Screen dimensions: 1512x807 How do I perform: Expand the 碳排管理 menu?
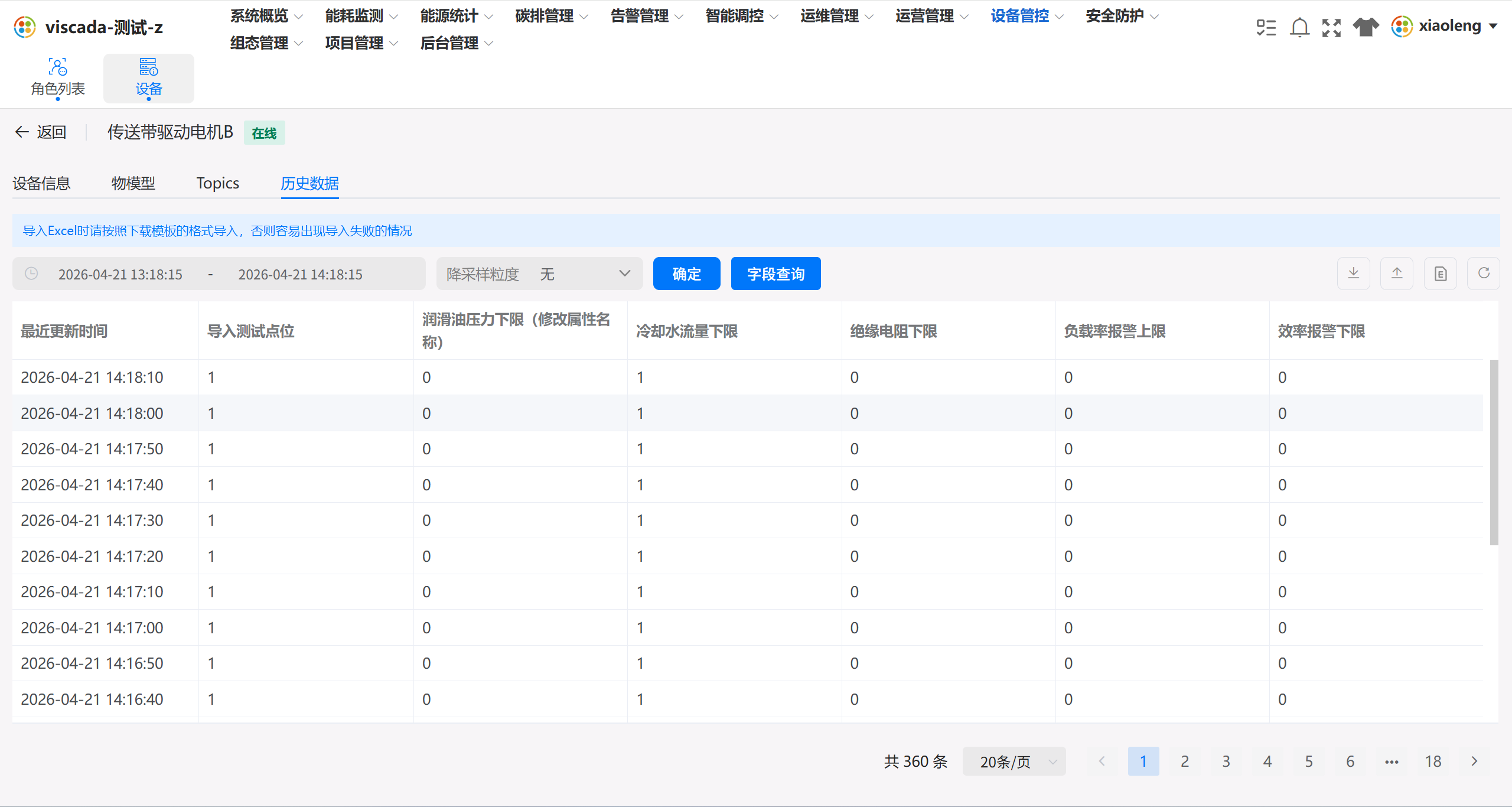552,16
